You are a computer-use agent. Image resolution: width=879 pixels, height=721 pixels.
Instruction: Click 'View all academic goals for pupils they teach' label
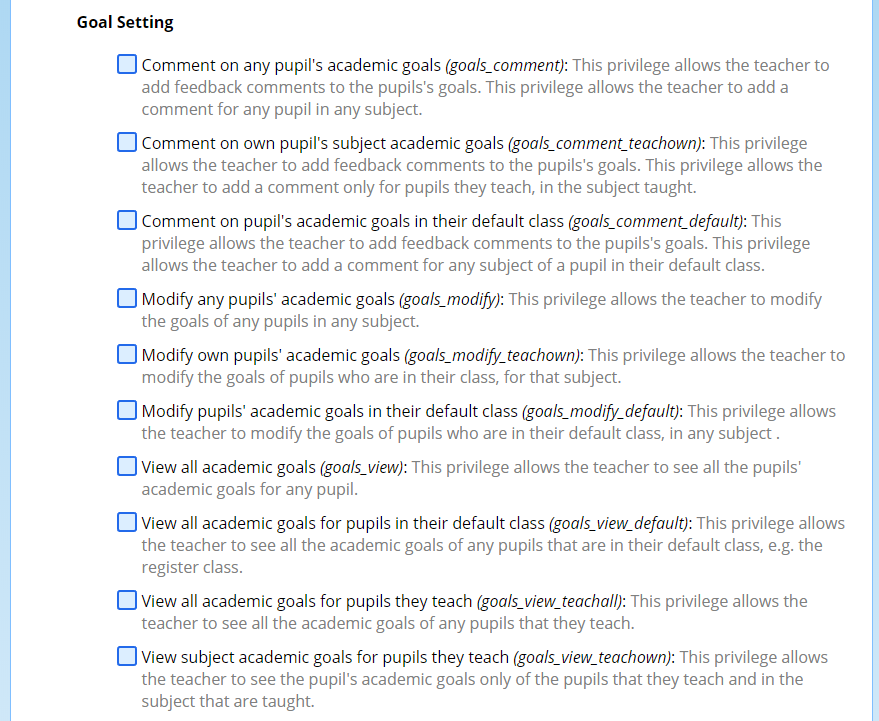coord(306,601)
